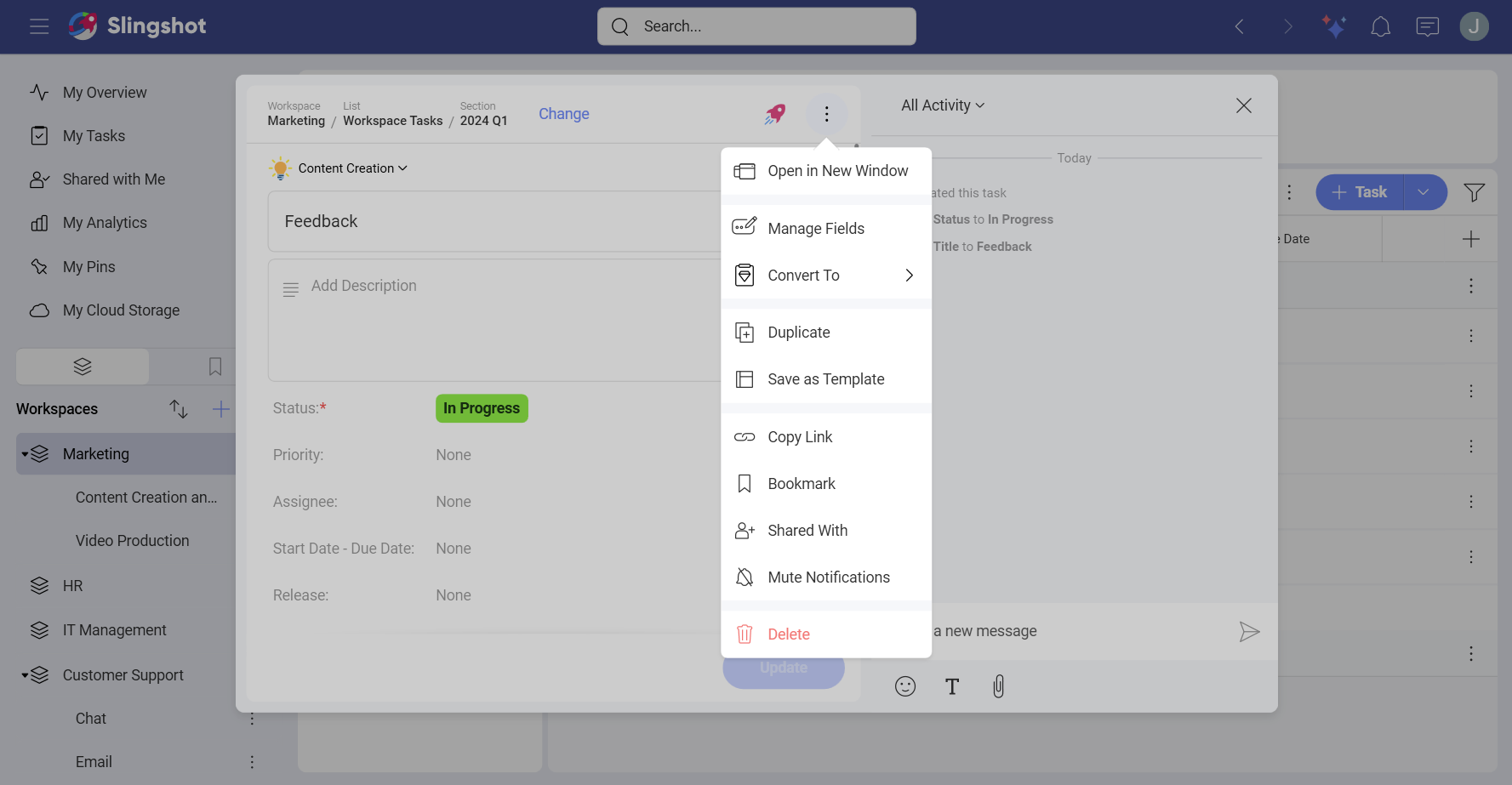Insert an emoji in the message
The image size is (1512, 785).
tap(905, 686)
